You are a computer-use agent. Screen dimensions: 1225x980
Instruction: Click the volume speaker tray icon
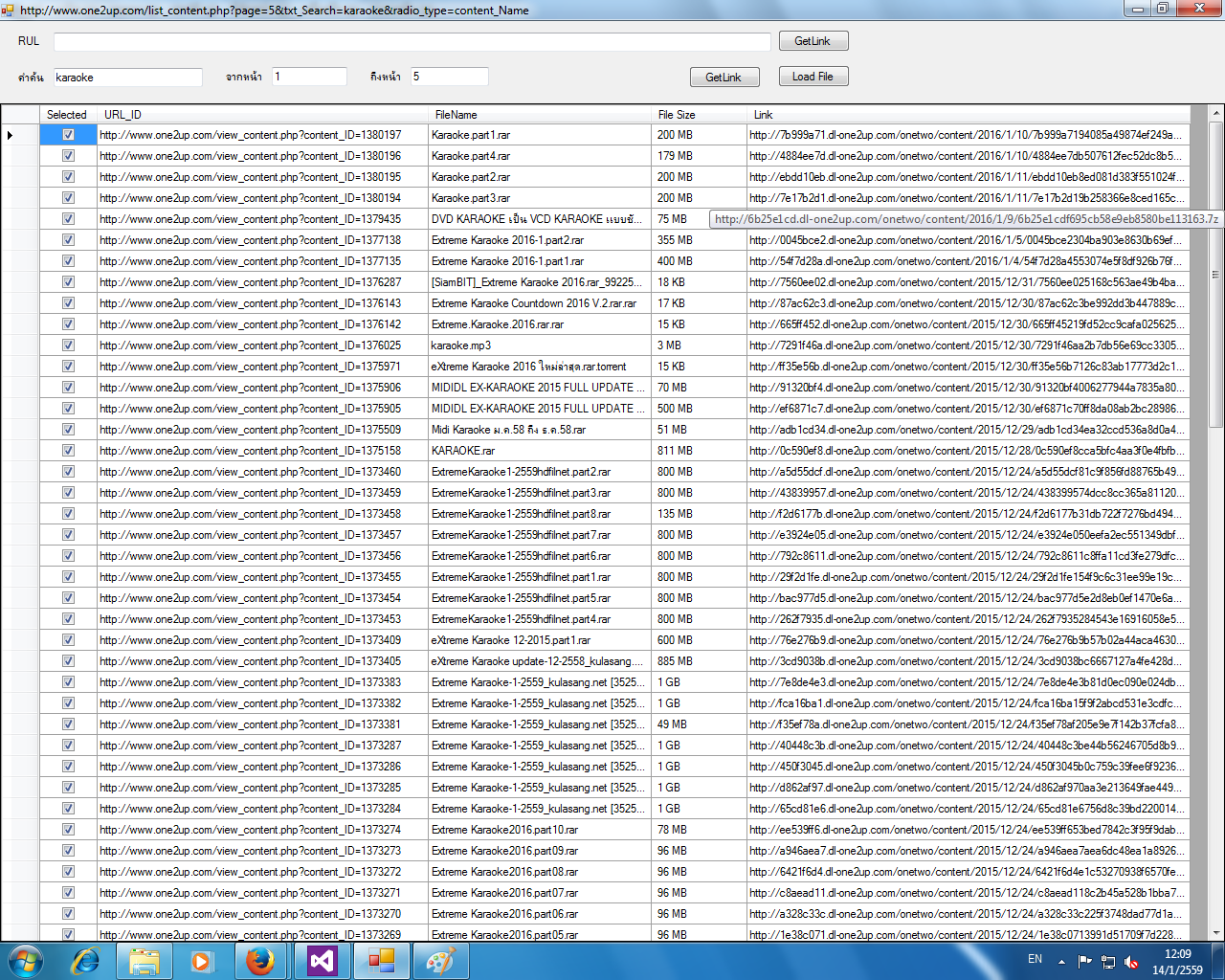point(1131,961)
